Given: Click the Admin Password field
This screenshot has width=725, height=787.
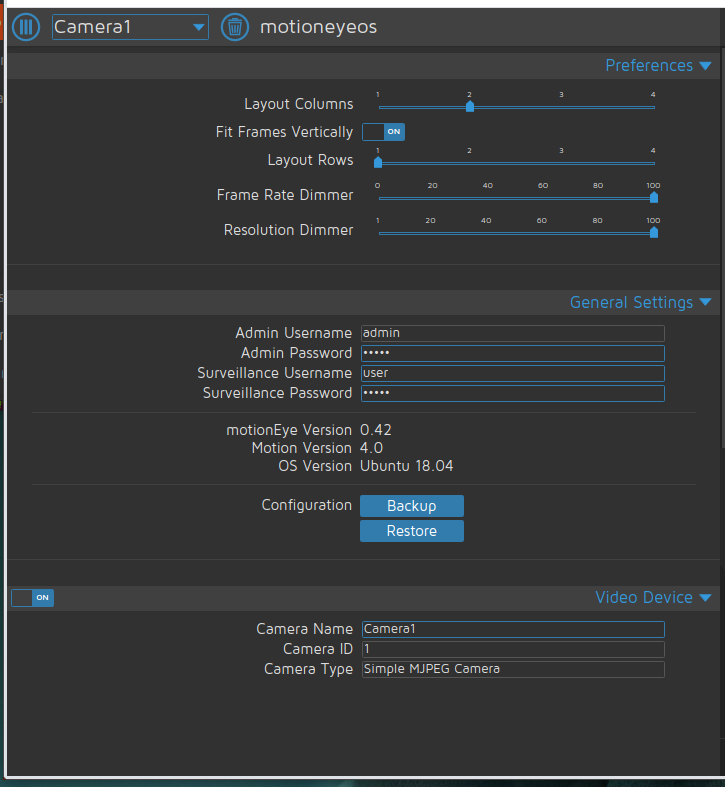Looking at the screenshot, I should click(x=513, y=353).
